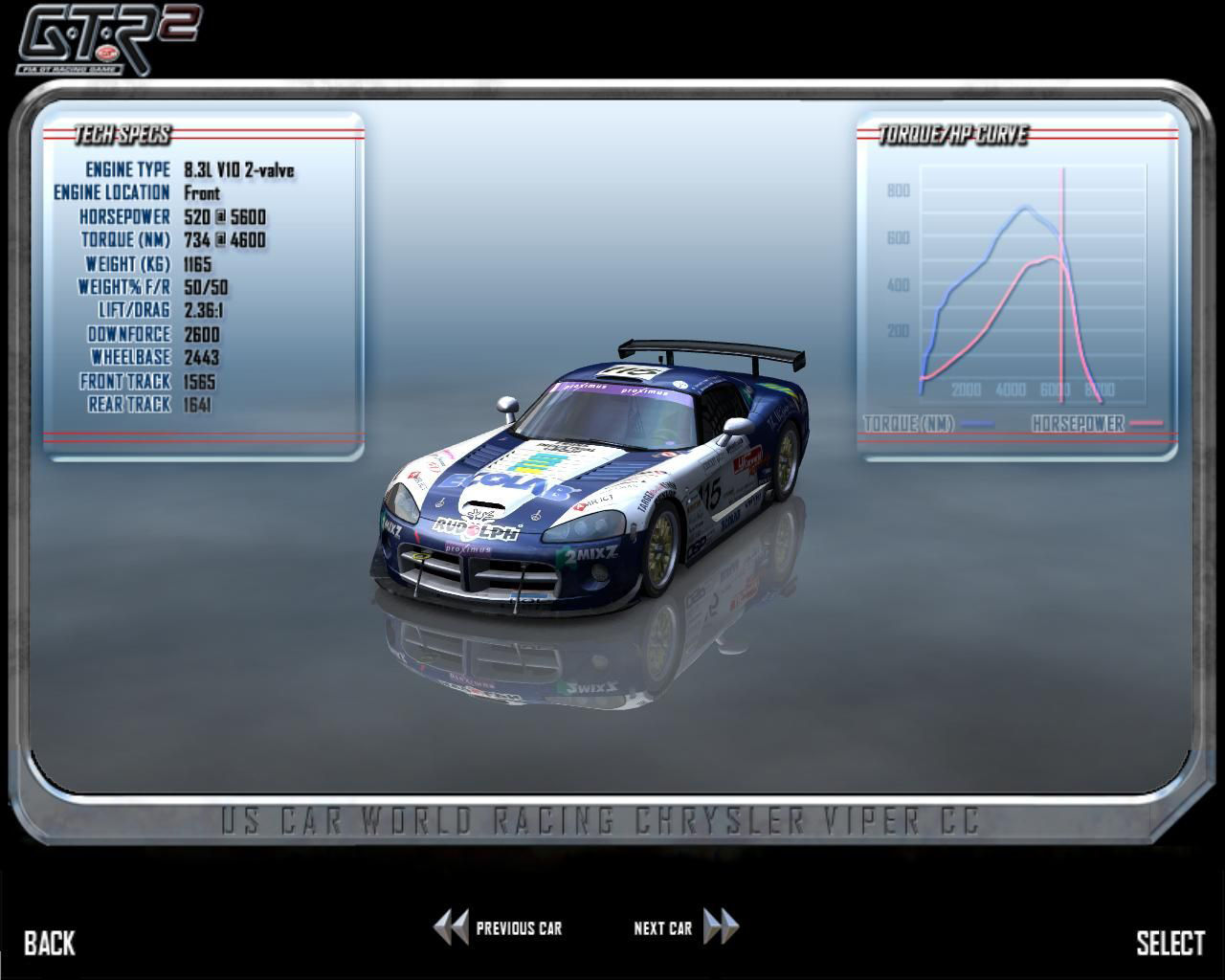Click the TORQUE (NM) graph legend
1225x980 pixels.
(908, 423)
